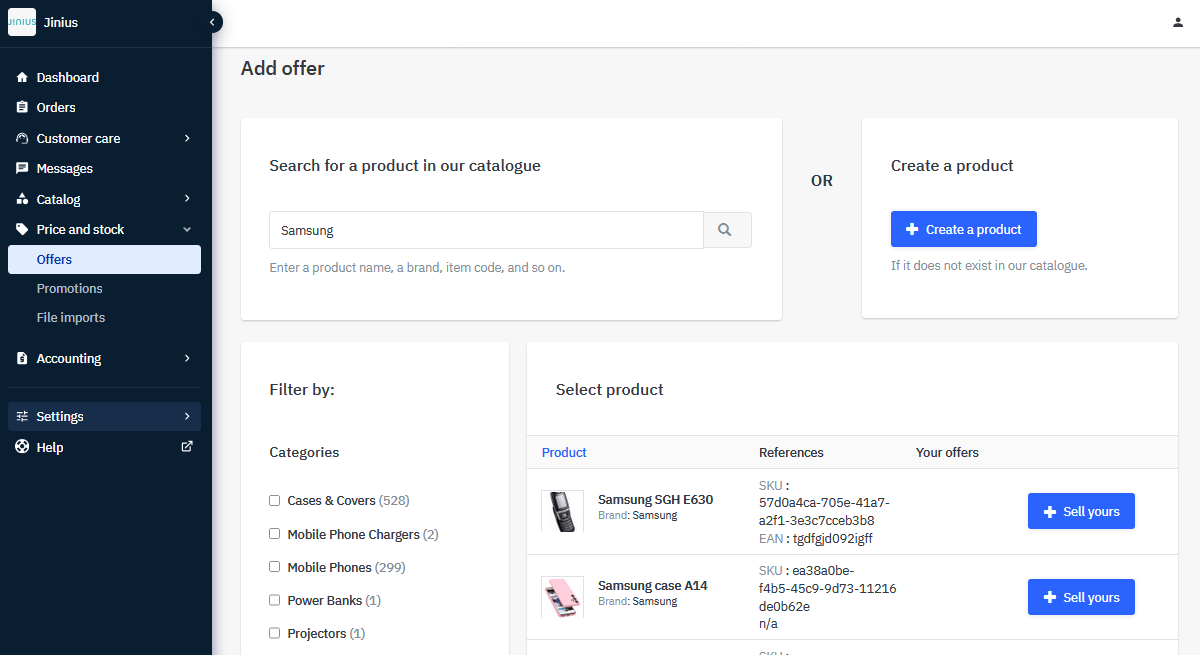Expand the Settings submenu chevron

pyautogui.click(x=187, y=416)
